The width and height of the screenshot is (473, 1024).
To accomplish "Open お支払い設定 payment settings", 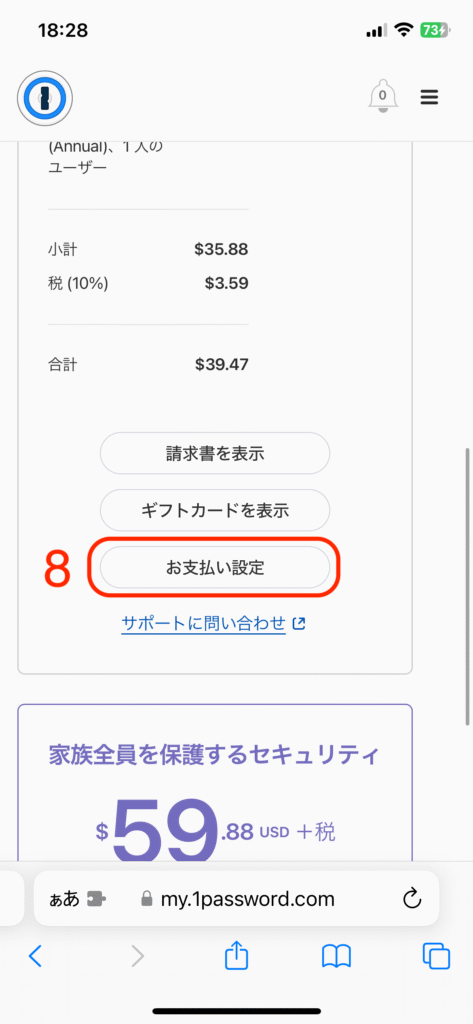I will [215, 567].
